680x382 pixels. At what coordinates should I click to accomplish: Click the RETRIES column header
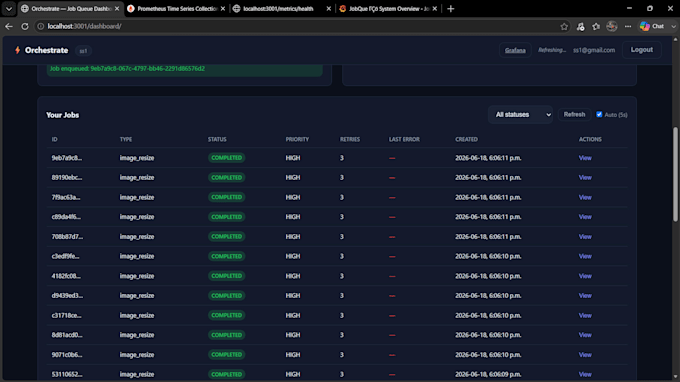[x=350, y=139]
